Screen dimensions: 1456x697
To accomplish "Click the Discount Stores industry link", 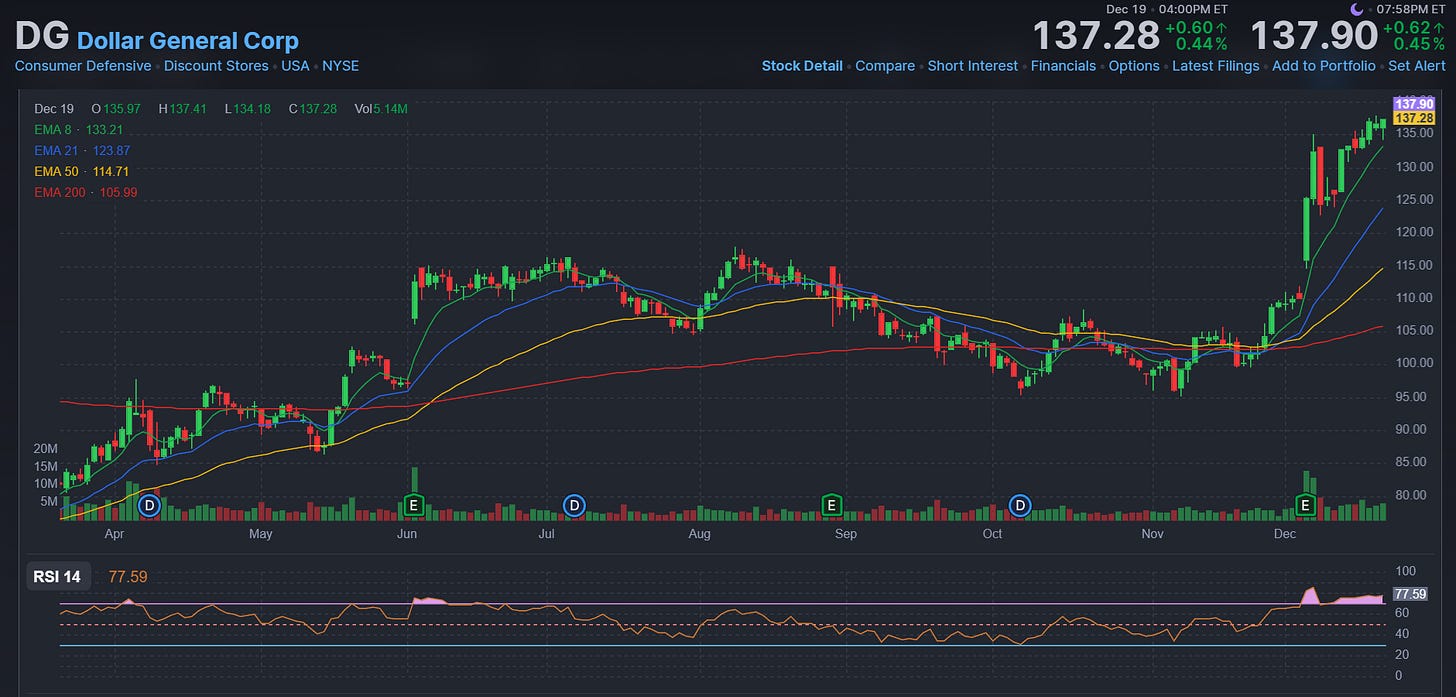I will (x=216, y=66).
